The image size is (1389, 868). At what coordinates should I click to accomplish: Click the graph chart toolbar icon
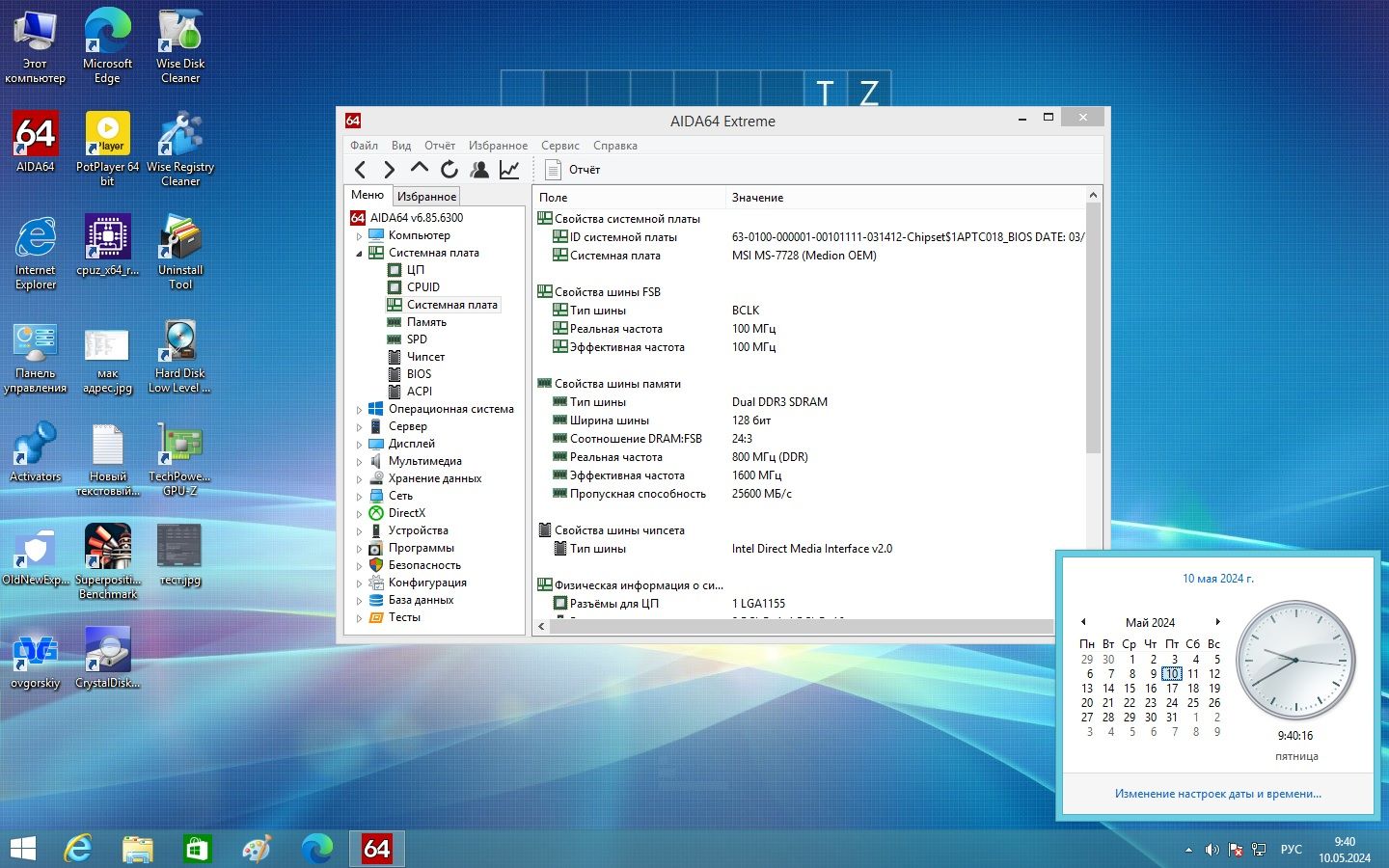[508, 170]
